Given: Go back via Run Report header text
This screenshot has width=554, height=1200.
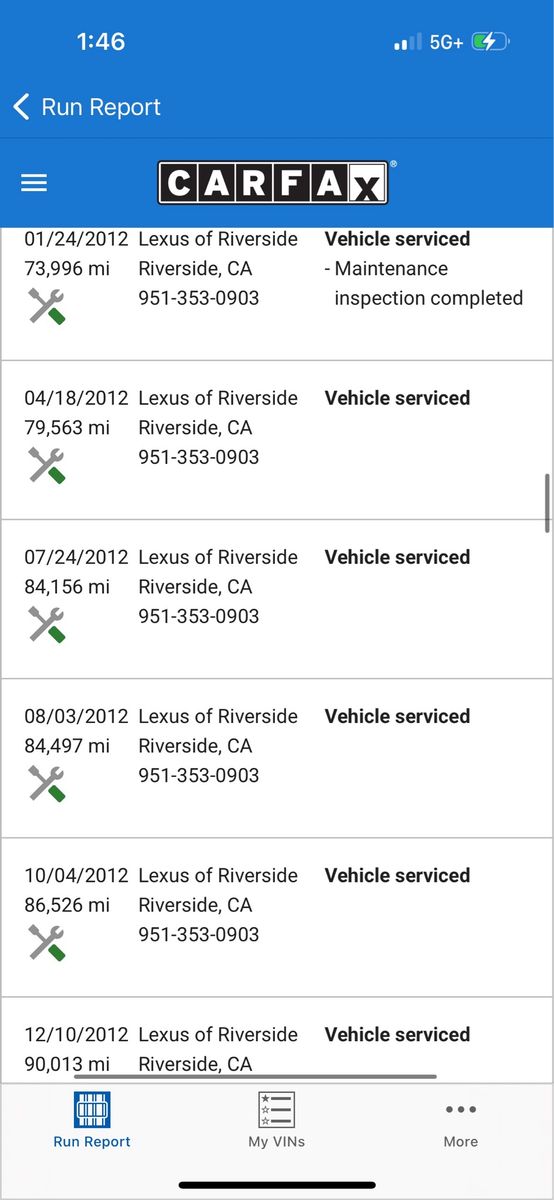Looking at the screenshot, I should [x=101, y=107].
